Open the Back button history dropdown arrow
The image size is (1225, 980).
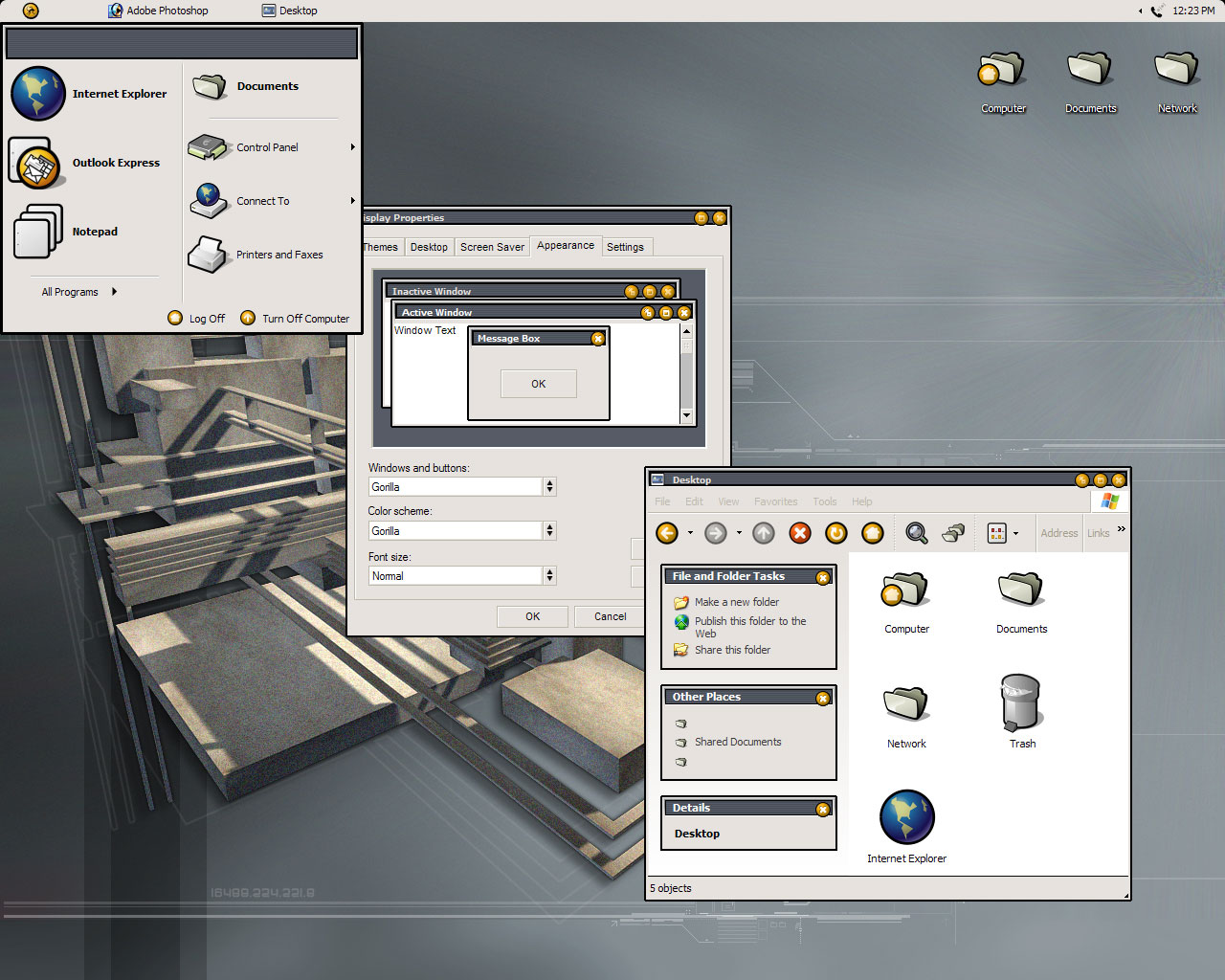(690, 534)
